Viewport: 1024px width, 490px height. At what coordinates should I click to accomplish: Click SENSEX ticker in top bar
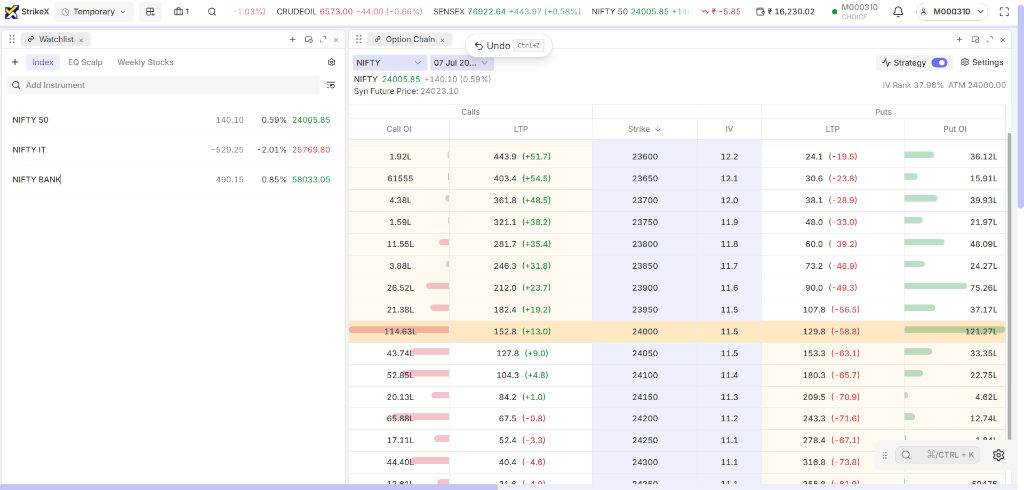point(506,12)
